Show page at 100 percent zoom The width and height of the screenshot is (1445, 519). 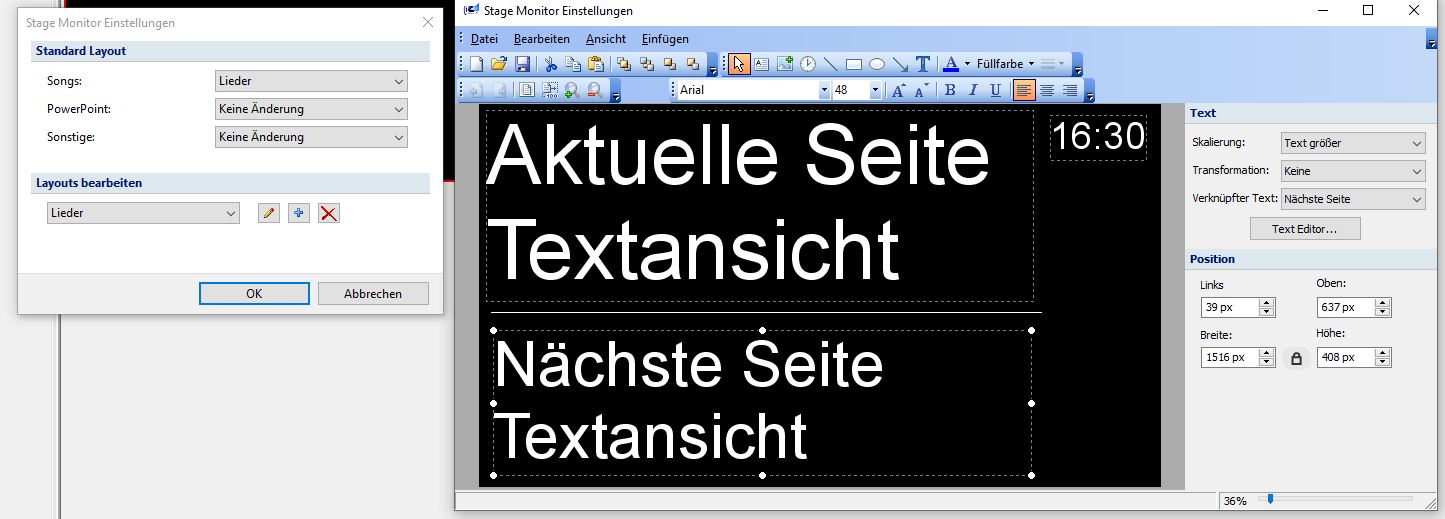pos(550,90)
